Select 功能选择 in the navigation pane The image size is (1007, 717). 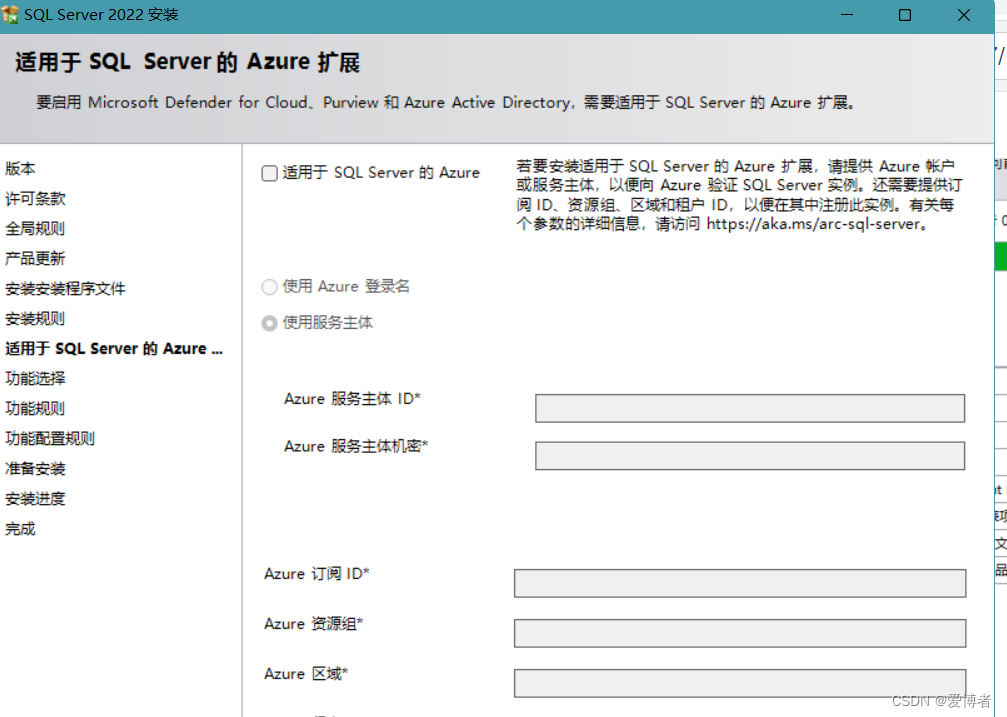(x=33, y=378)
